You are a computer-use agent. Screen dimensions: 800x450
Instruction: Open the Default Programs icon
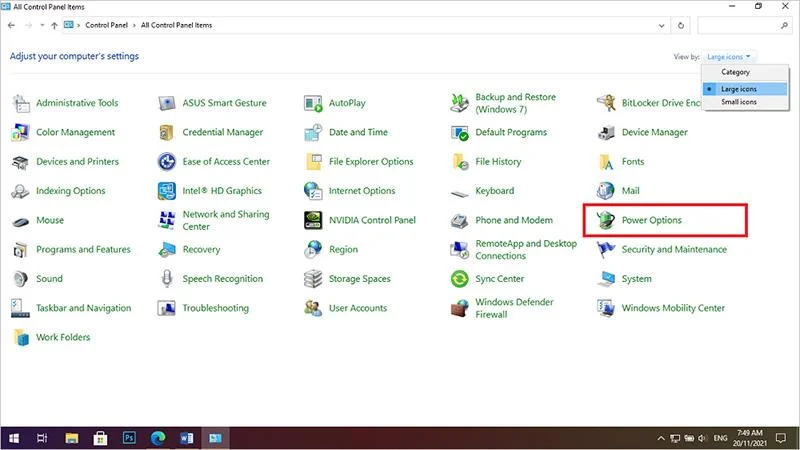459,133
